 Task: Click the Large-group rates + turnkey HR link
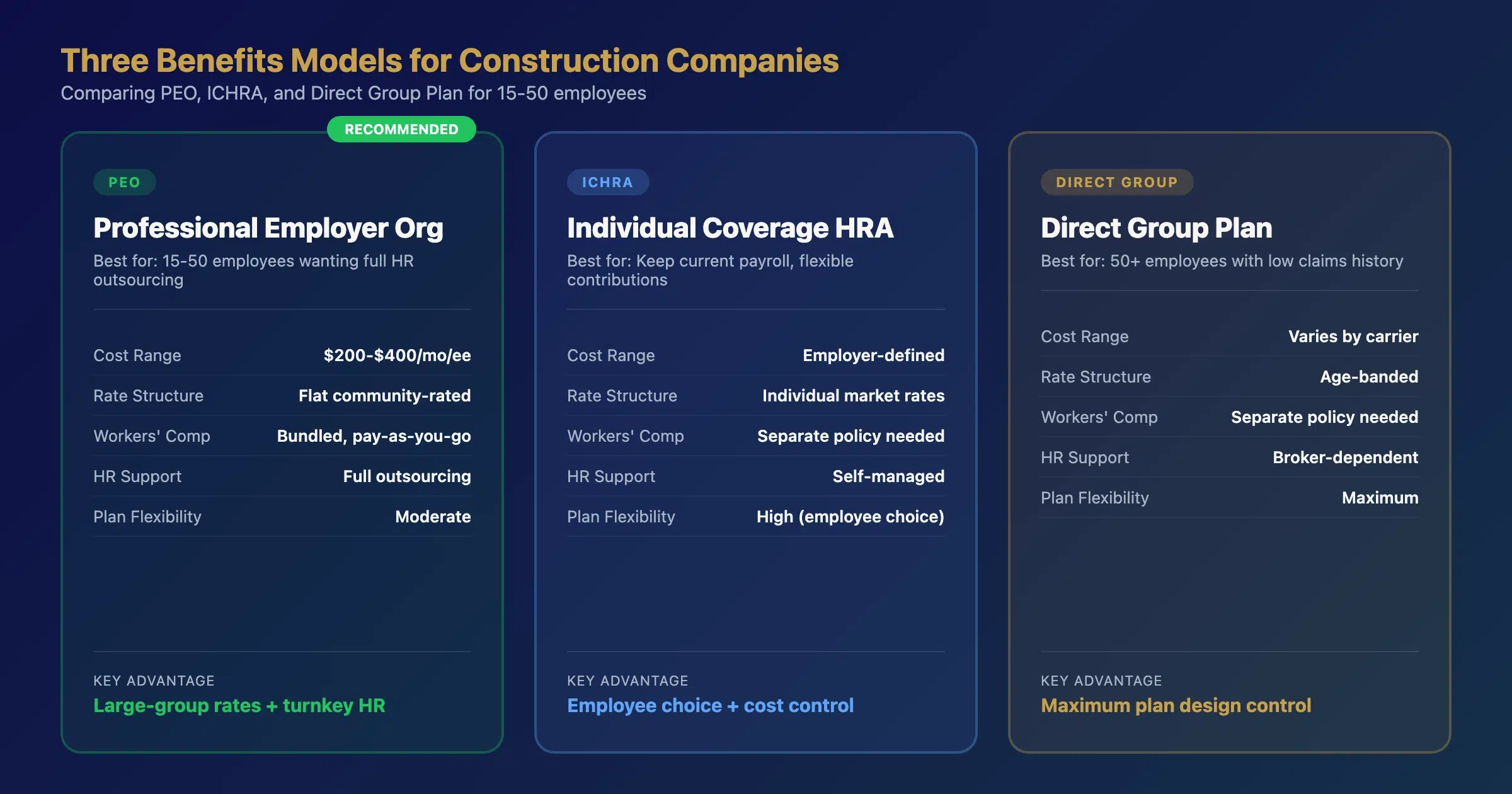point(239,706)
